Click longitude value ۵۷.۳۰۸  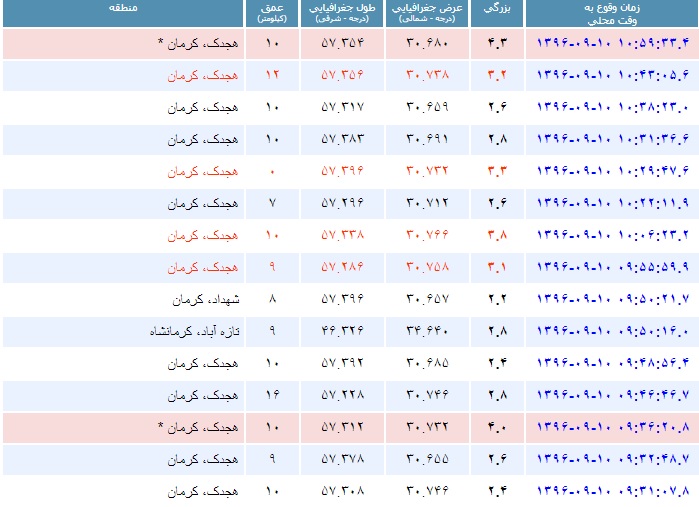[342, 491]
